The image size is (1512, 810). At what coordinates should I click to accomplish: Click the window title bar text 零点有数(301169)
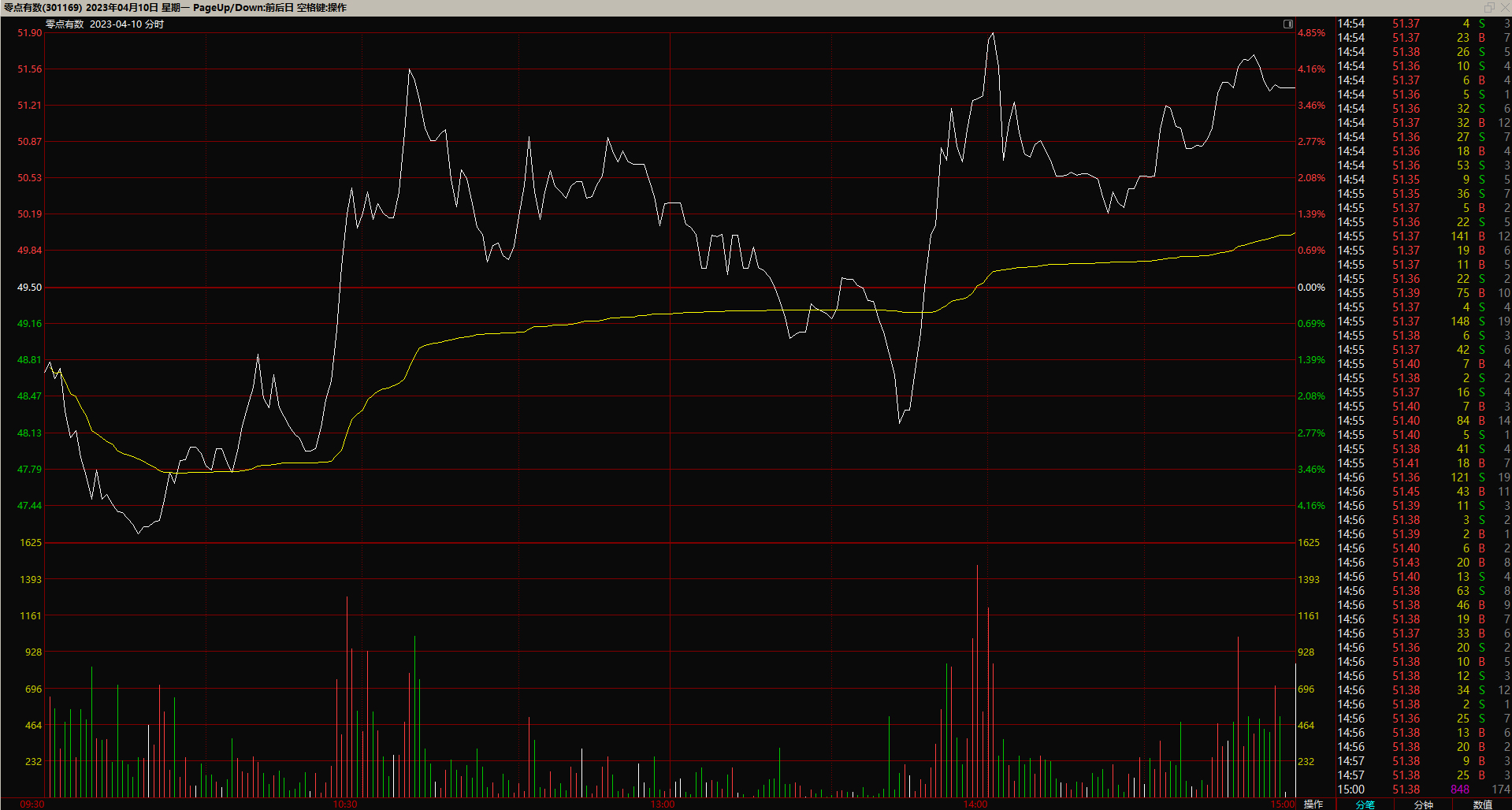[x=43, y=7]
